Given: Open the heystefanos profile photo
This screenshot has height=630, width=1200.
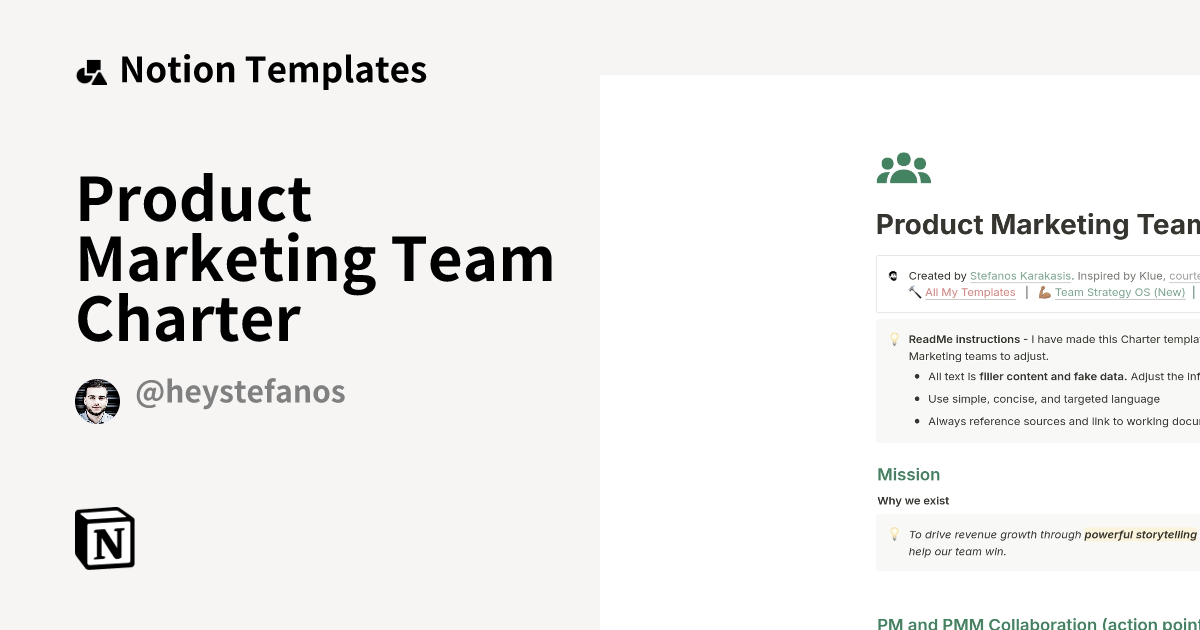Looking at the screenshot, I should [x=97, y=401].
